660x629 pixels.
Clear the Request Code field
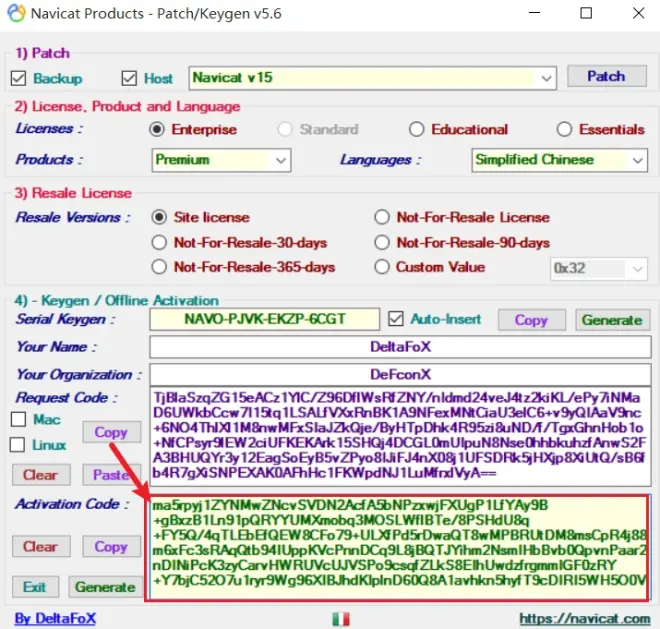(41, 475)
